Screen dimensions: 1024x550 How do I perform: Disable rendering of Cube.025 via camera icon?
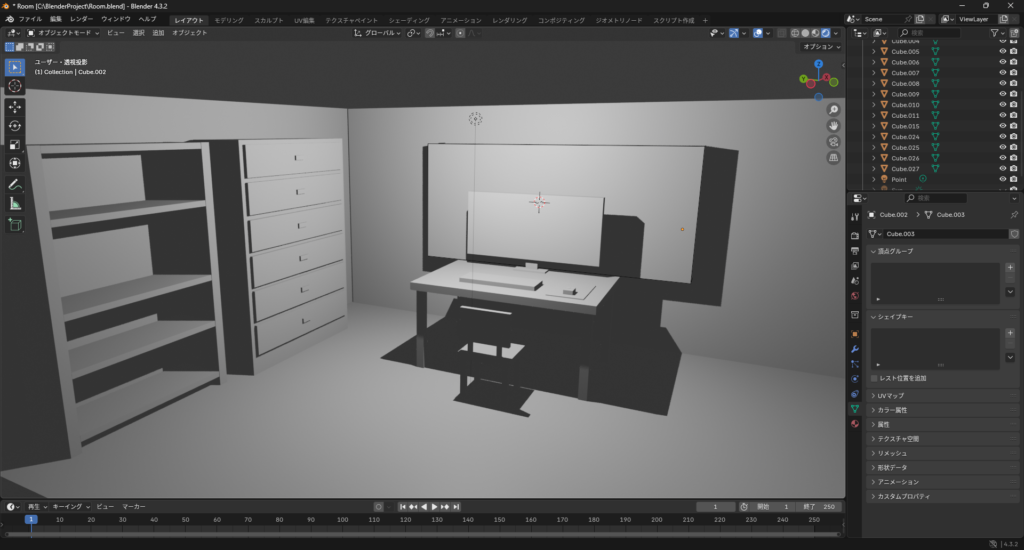point(1014,147)
